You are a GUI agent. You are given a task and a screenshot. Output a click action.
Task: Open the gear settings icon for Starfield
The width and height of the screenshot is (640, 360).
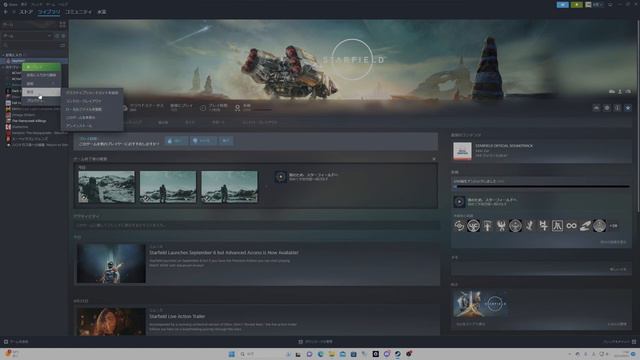tap(607, 108)
